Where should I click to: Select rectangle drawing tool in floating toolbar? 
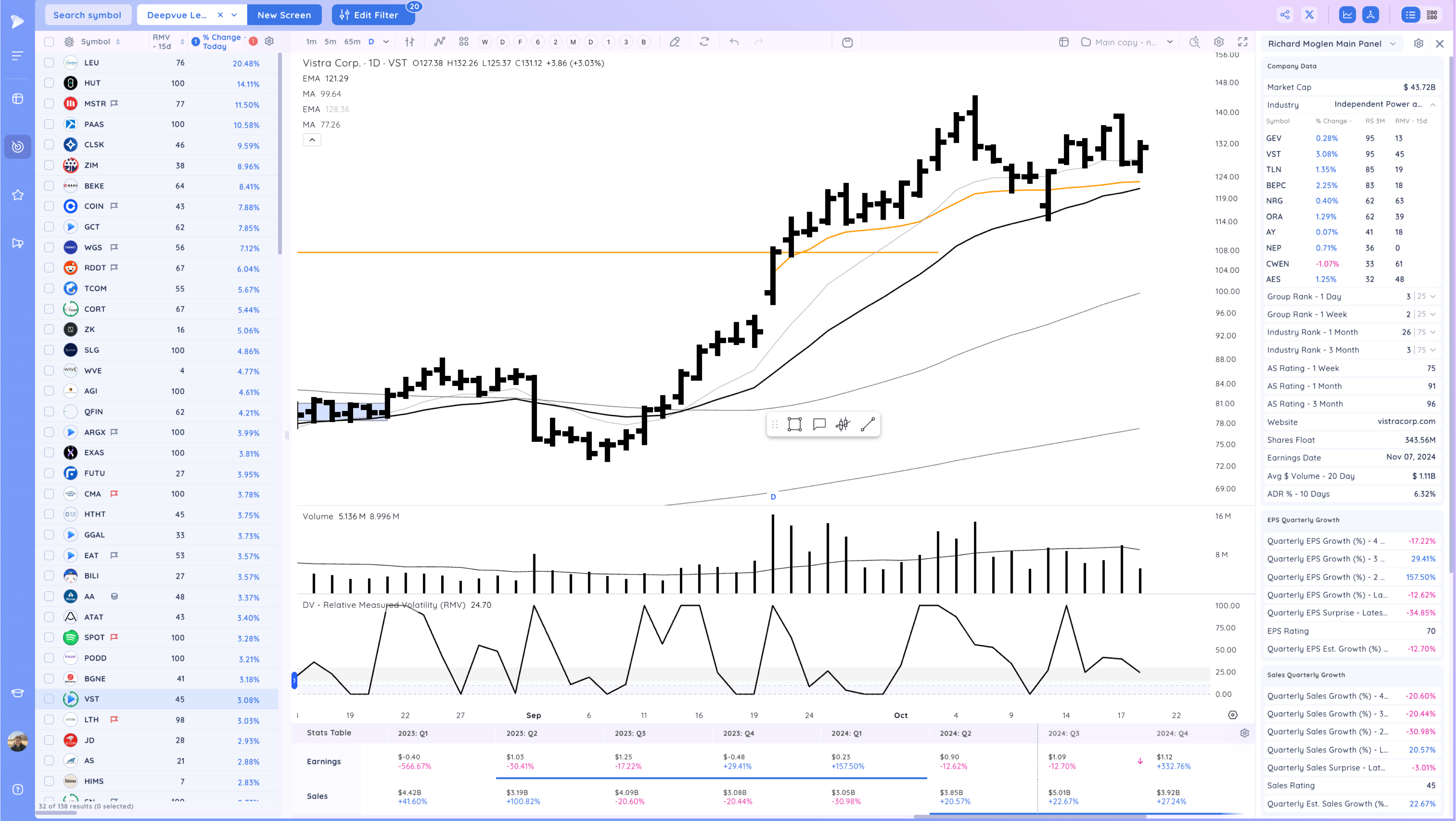coord(795,424)
